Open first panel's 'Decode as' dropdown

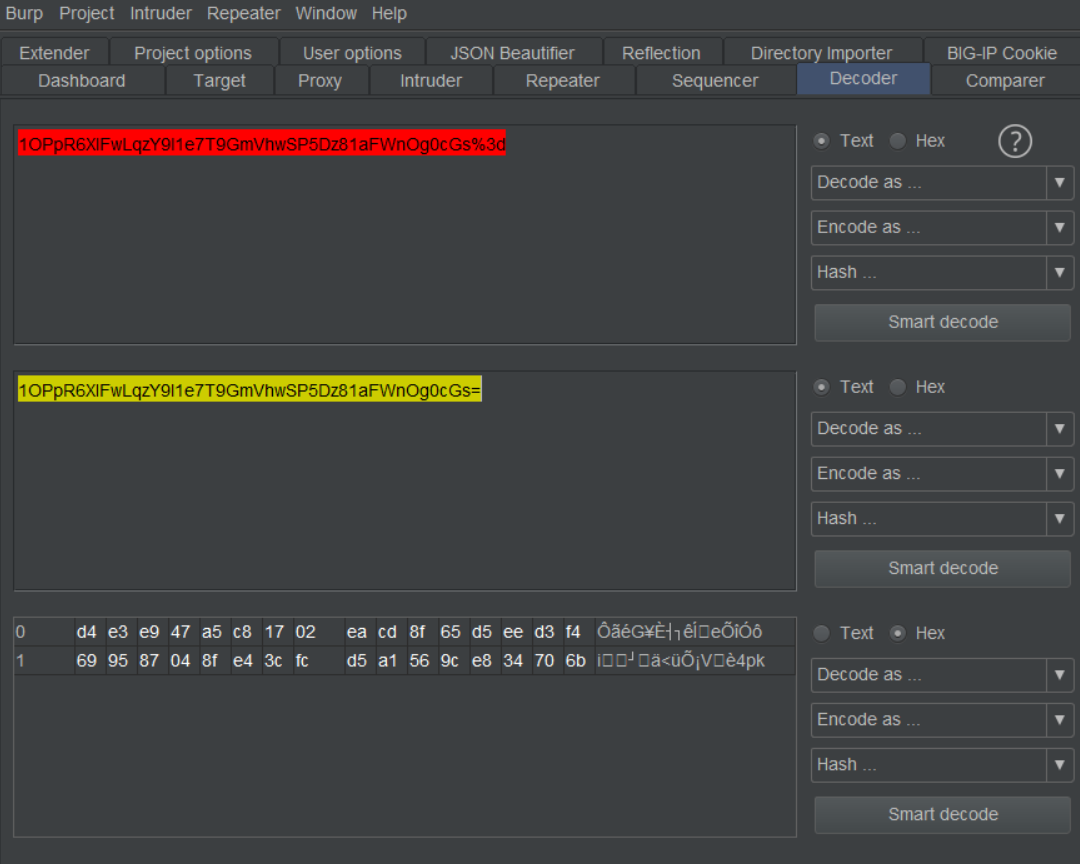[x=942, y=183]
